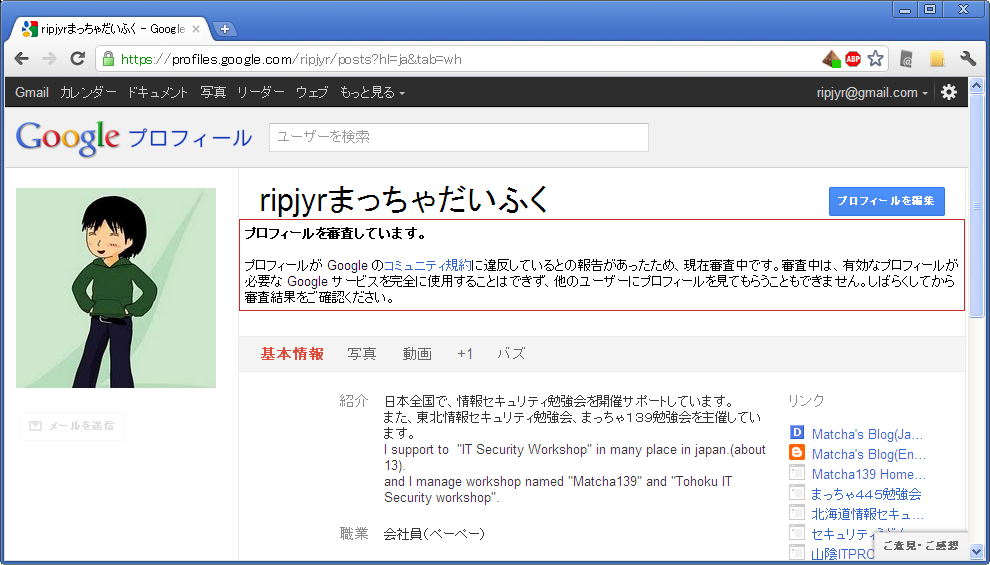Image resolution: width=990 pixels, height=565 pixels.
Task: Close the ripjyr profile tab
Action: (196, 29)
